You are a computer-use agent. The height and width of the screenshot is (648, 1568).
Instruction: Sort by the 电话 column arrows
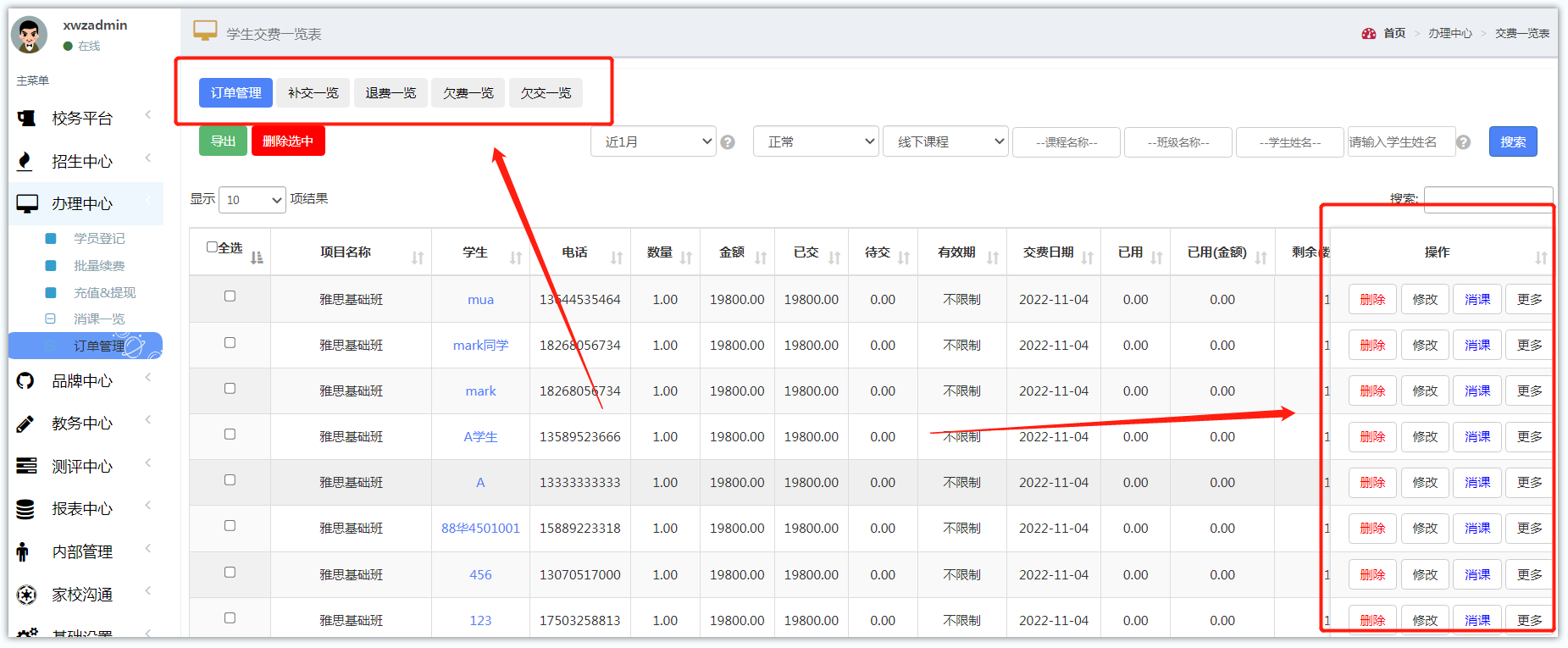pos(617,258)
